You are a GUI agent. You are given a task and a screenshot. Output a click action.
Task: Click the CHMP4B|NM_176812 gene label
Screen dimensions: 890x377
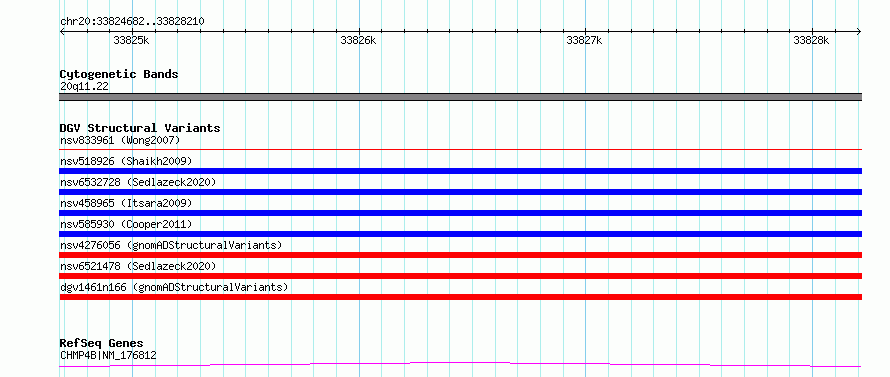point(108,356)
